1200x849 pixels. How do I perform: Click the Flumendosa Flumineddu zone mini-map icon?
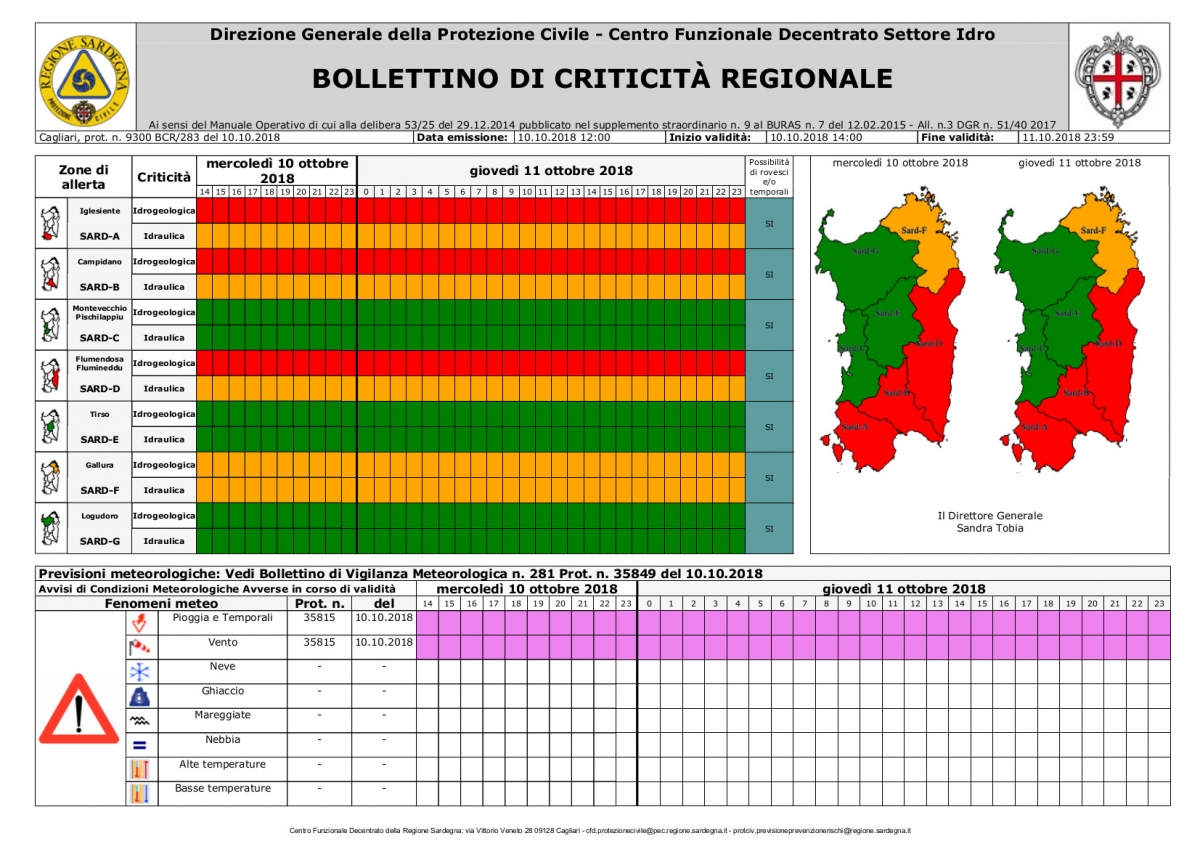click(x=49, y=375)
